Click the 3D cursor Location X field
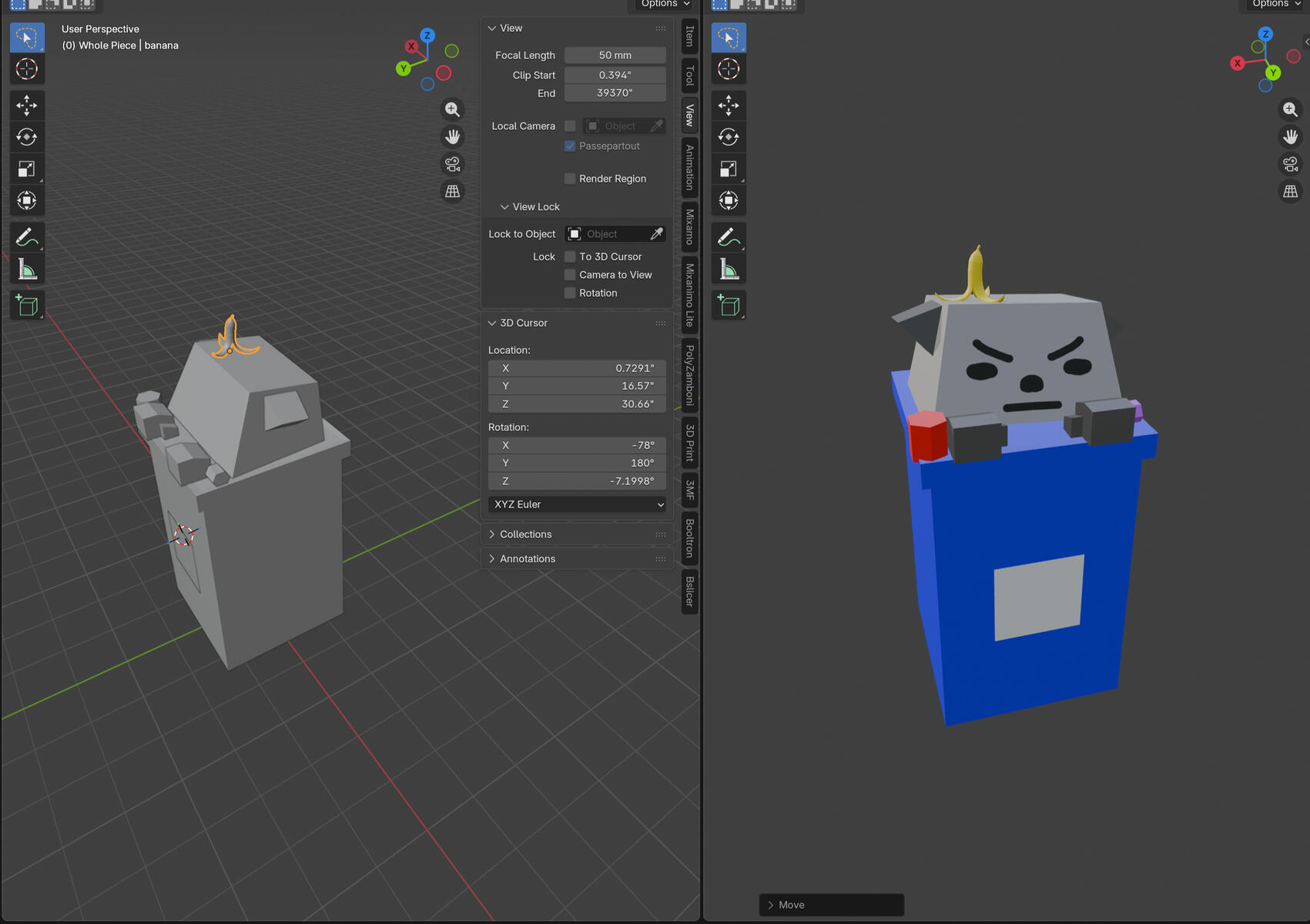The width and height of the screenshot is (1310, 924). [x=578, y=369]
